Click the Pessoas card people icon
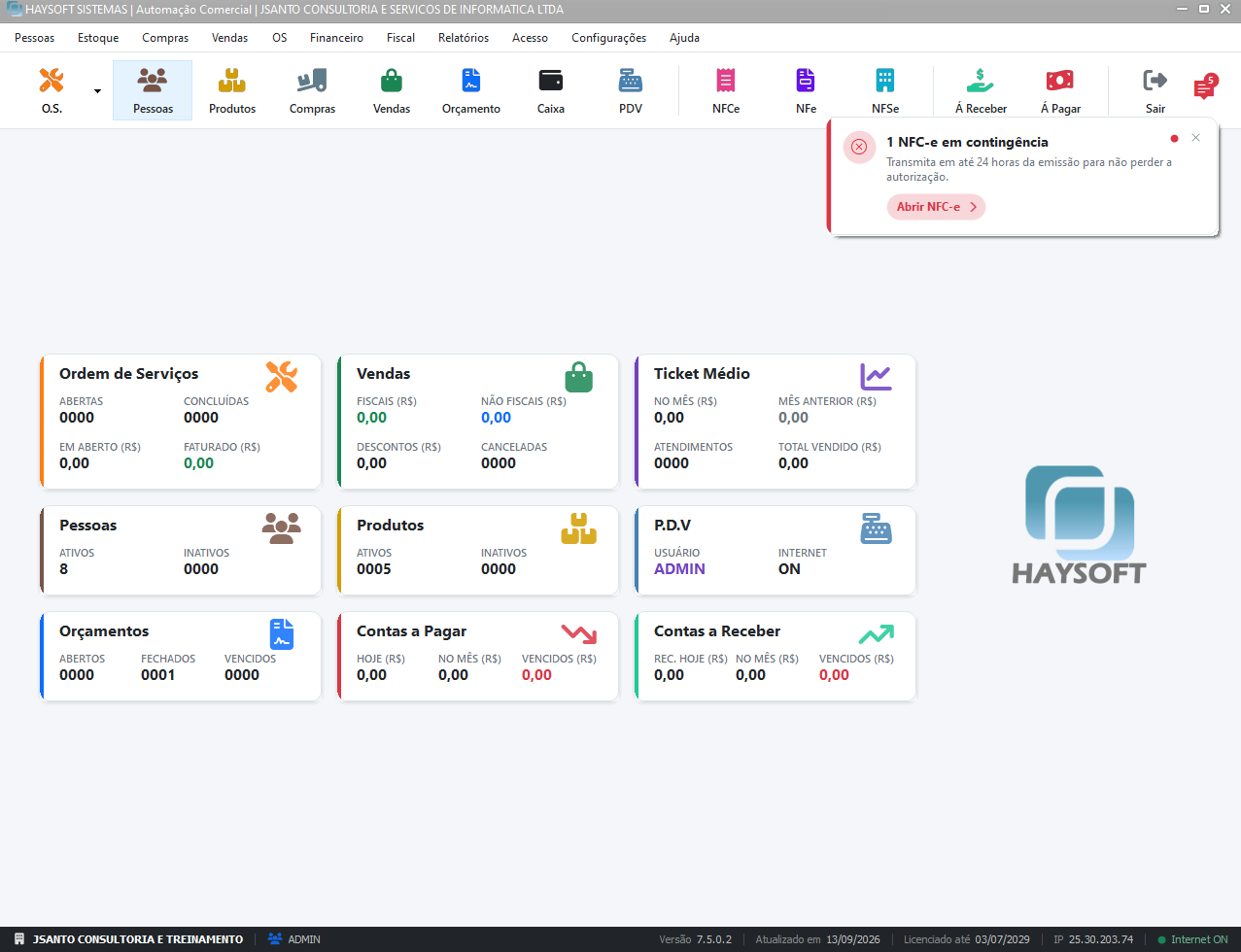 point(281,527)
